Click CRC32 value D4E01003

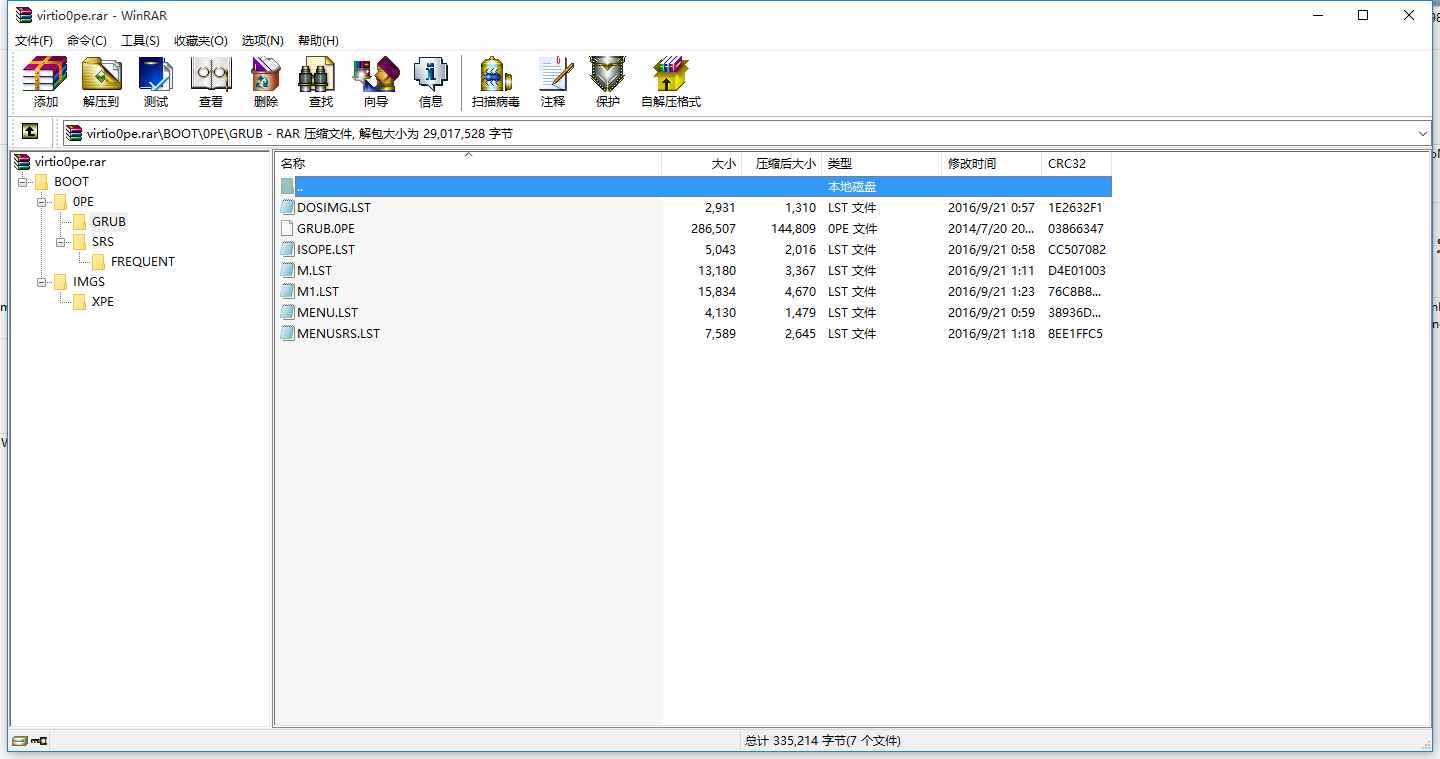click(1077, 271)
